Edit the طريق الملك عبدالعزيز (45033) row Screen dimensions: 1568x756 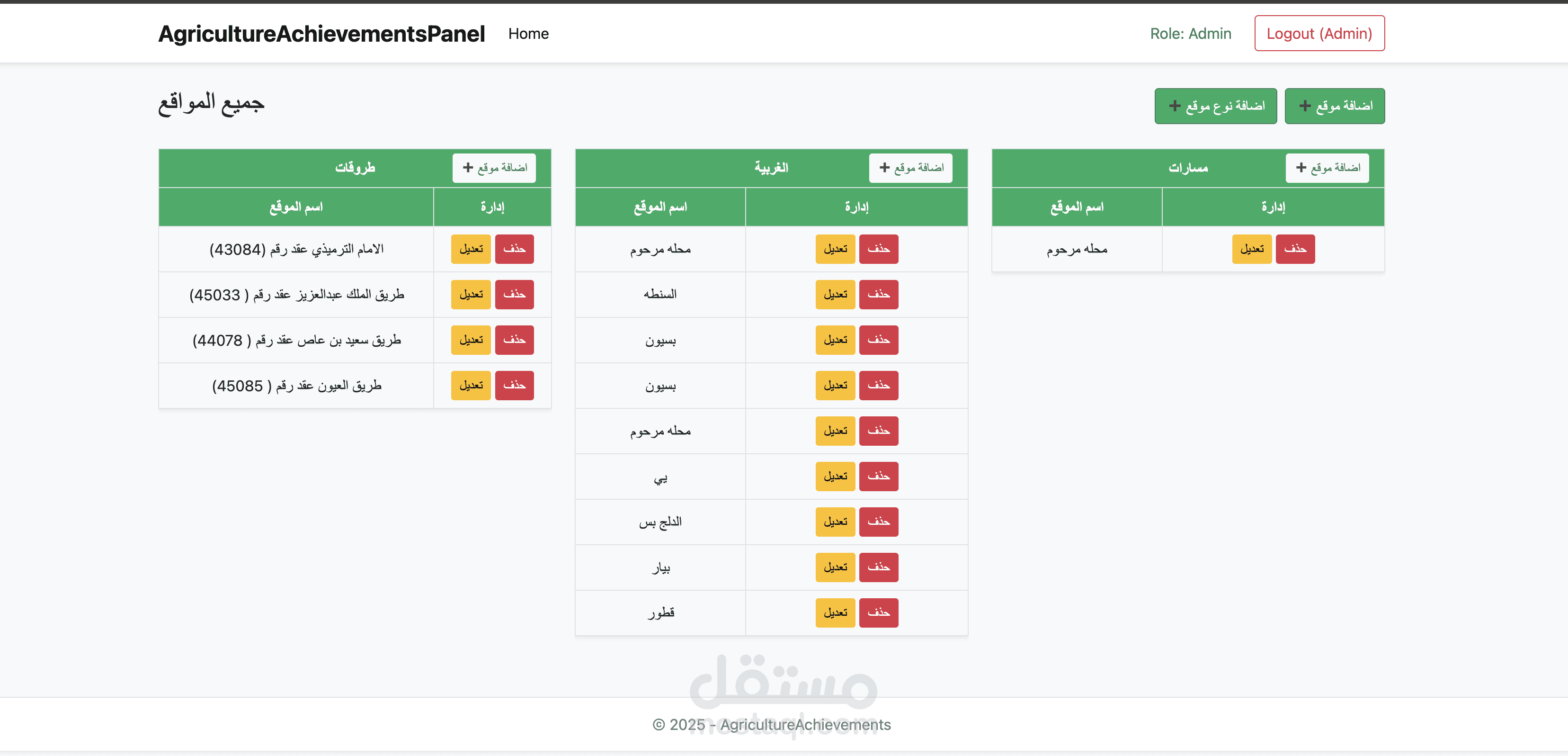click(x=471, y=294)
